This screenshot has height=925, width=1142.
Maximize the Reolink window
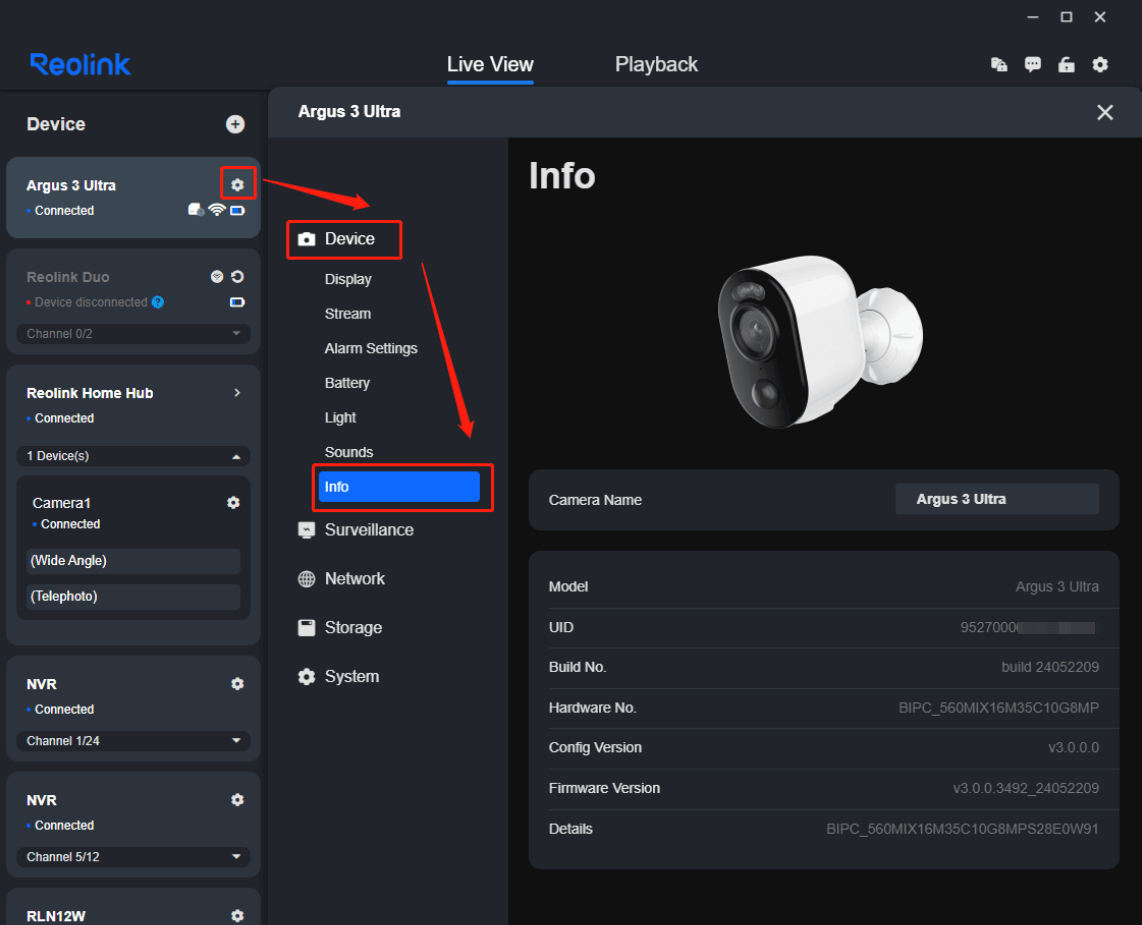click(x=1066, y=17)
